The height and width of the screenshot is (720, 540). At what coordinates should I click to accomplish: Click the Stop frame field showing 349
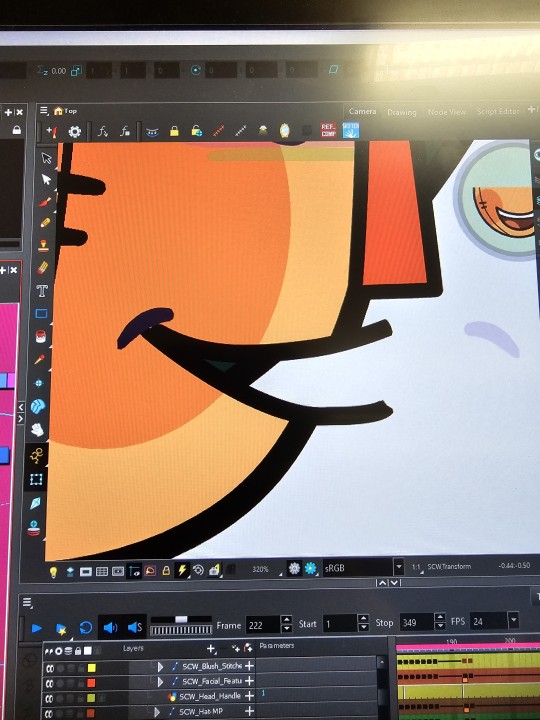coord(416,623)
